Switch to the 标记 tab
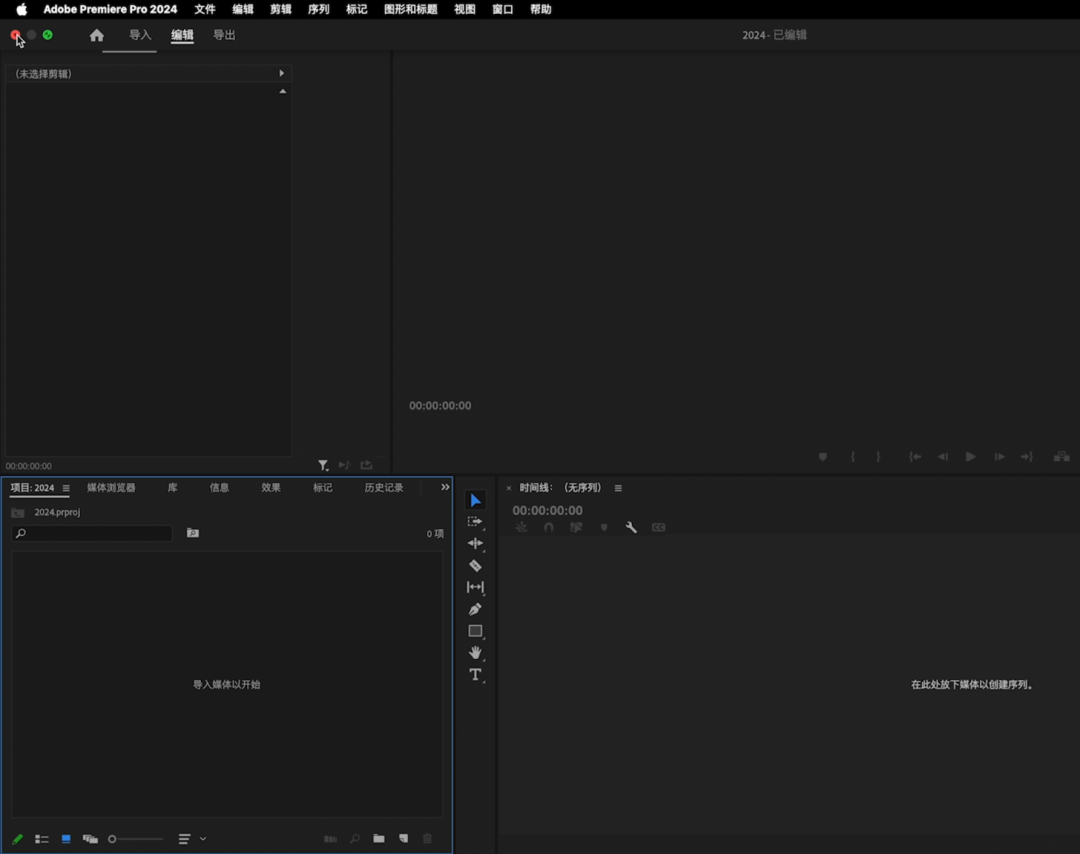Viewport: 1080px width, 854px height. [322, 488]
